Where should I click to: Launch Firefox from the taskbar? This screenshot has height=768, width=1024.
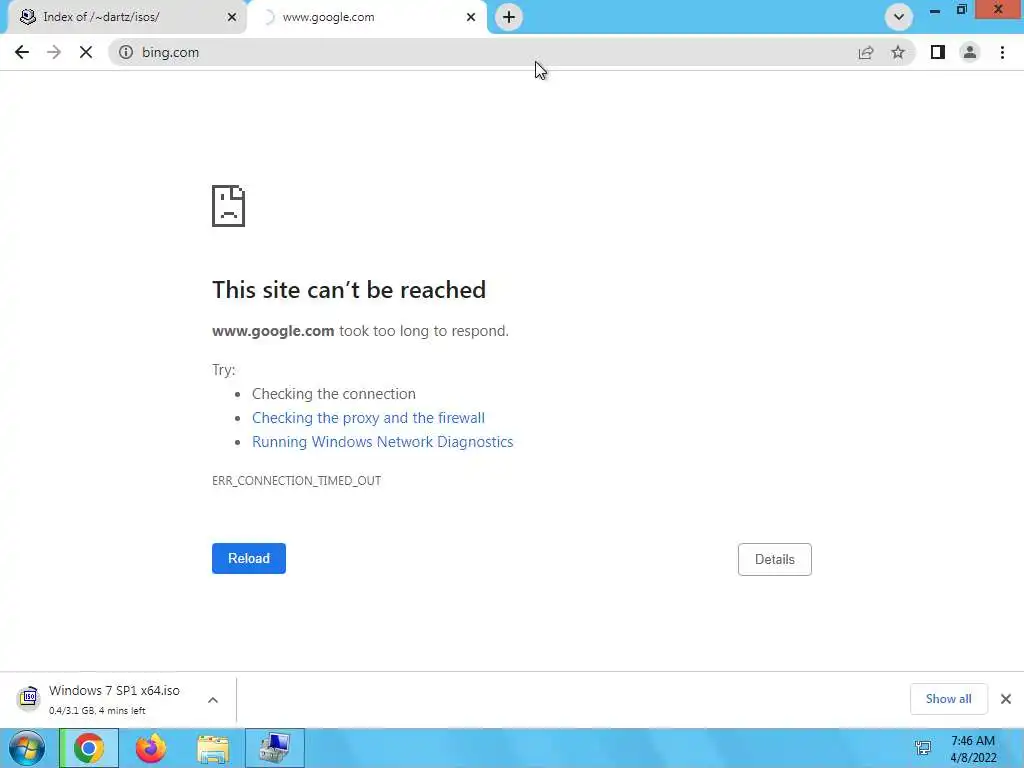coord(151,748)
